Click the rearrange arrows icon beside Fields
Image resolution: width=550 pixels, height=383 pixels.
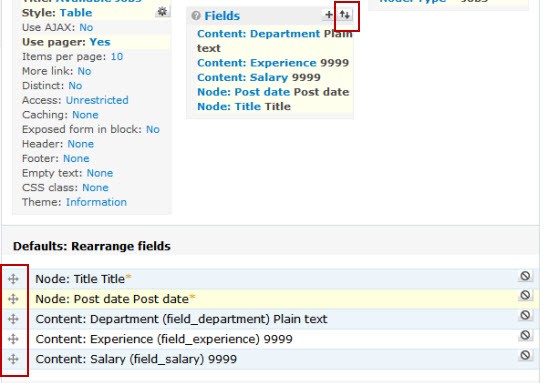point(345,15)
